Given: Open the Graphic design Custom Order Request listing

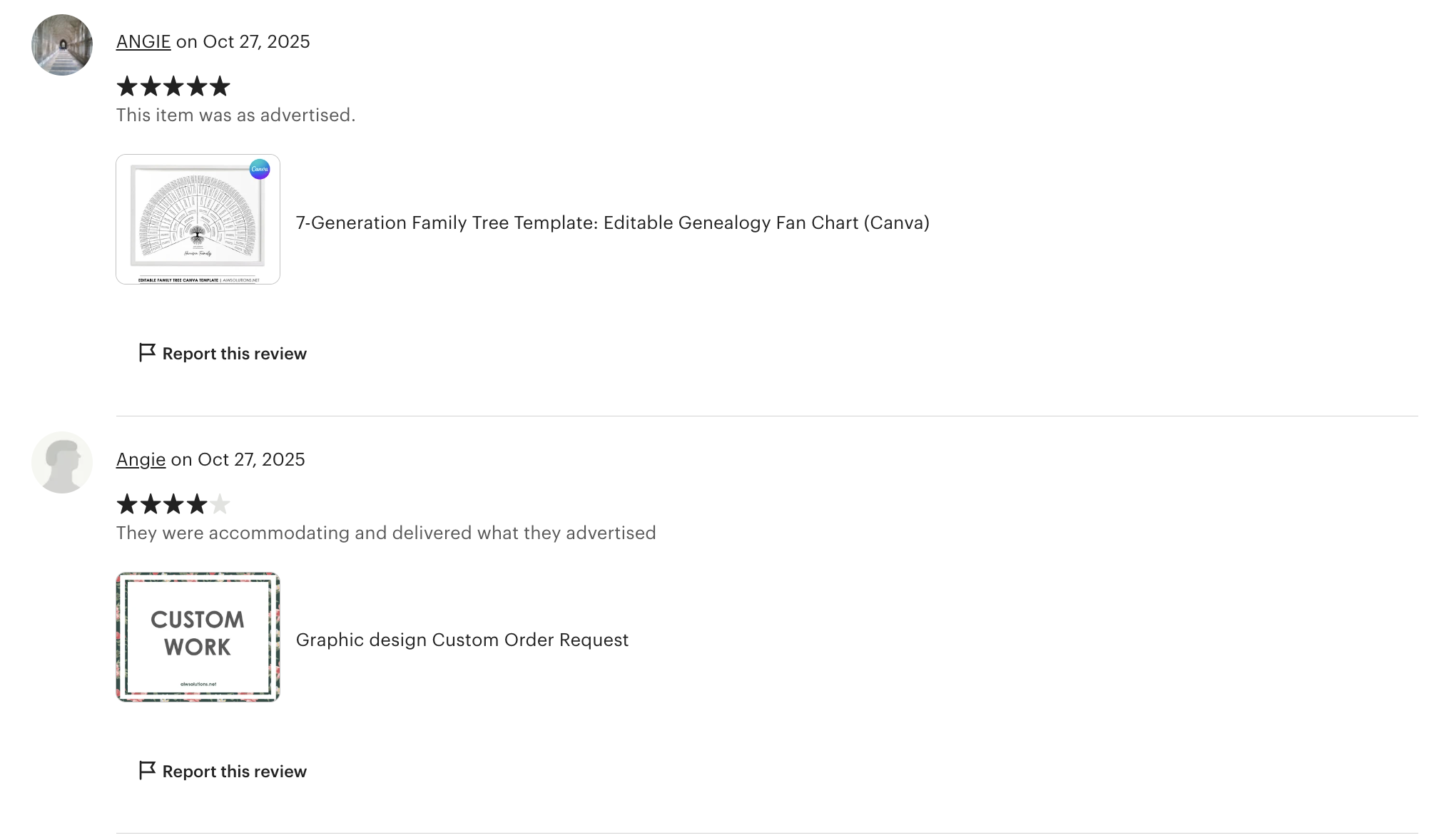Looking at the screenshot, I should [462, 640].
